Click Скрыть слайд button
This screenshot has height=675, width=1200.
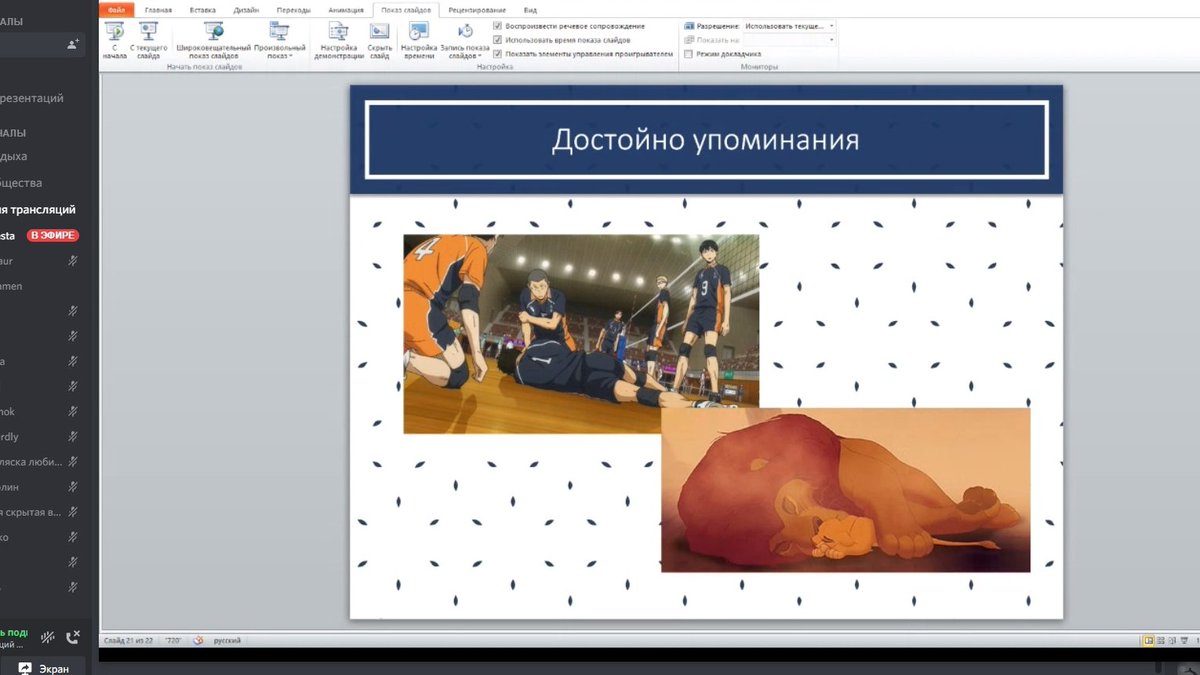click(x=379, y=40)
